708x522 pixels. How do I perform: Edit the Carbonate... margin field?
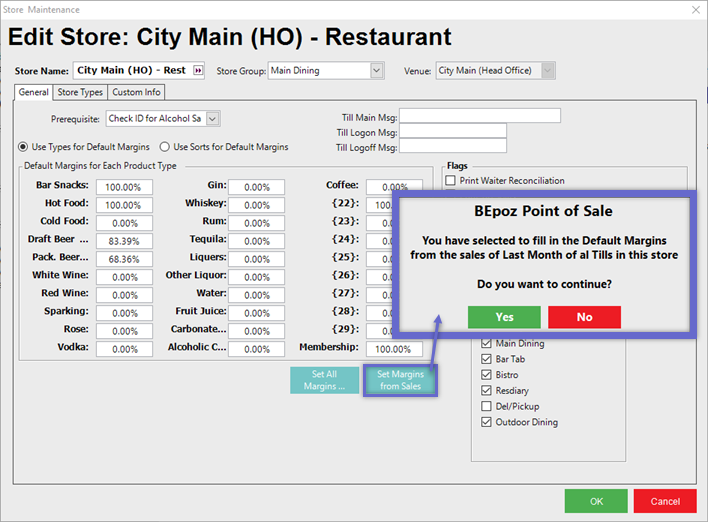tap(256, 331)
